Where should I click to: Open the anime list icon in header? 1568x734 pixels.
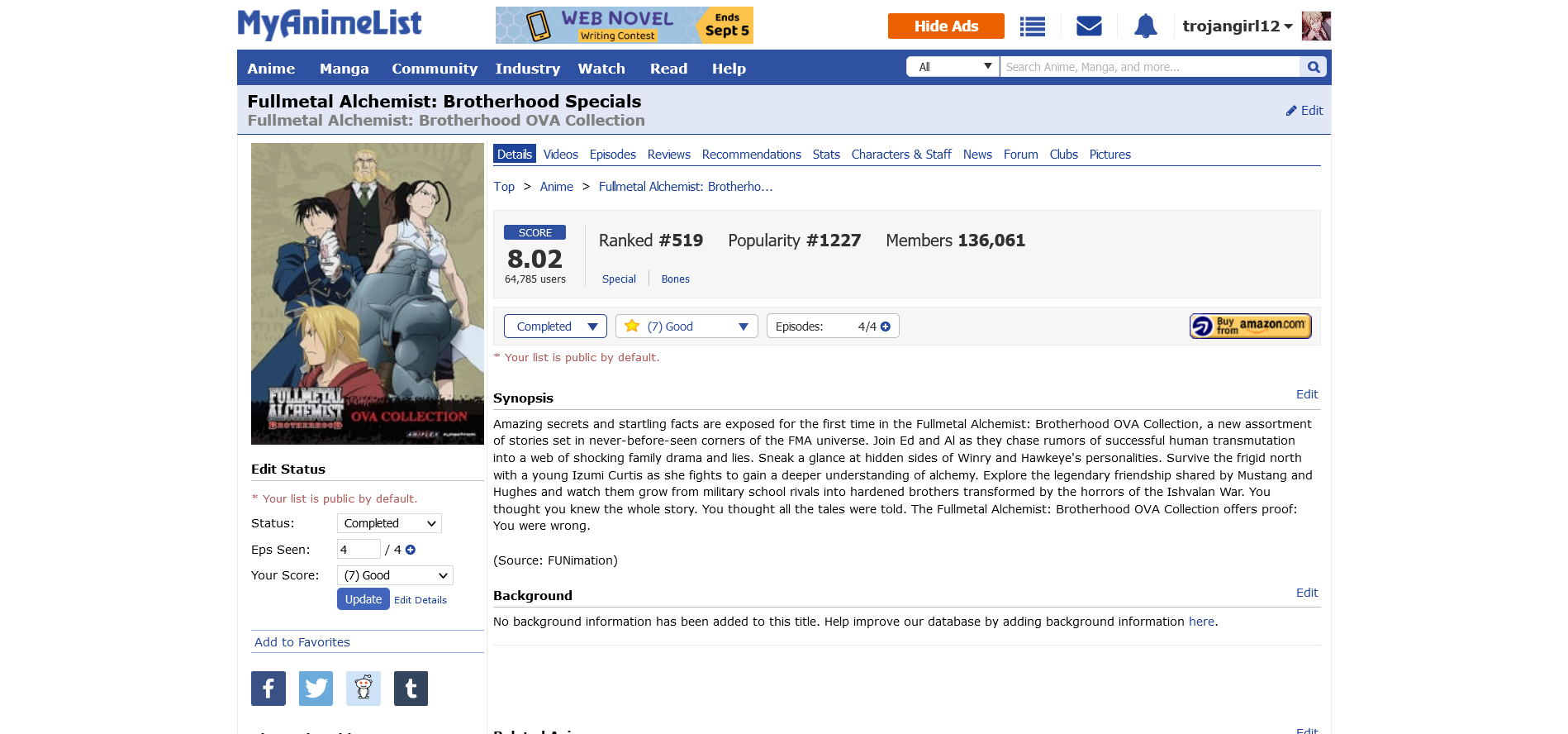(1032, 26)
